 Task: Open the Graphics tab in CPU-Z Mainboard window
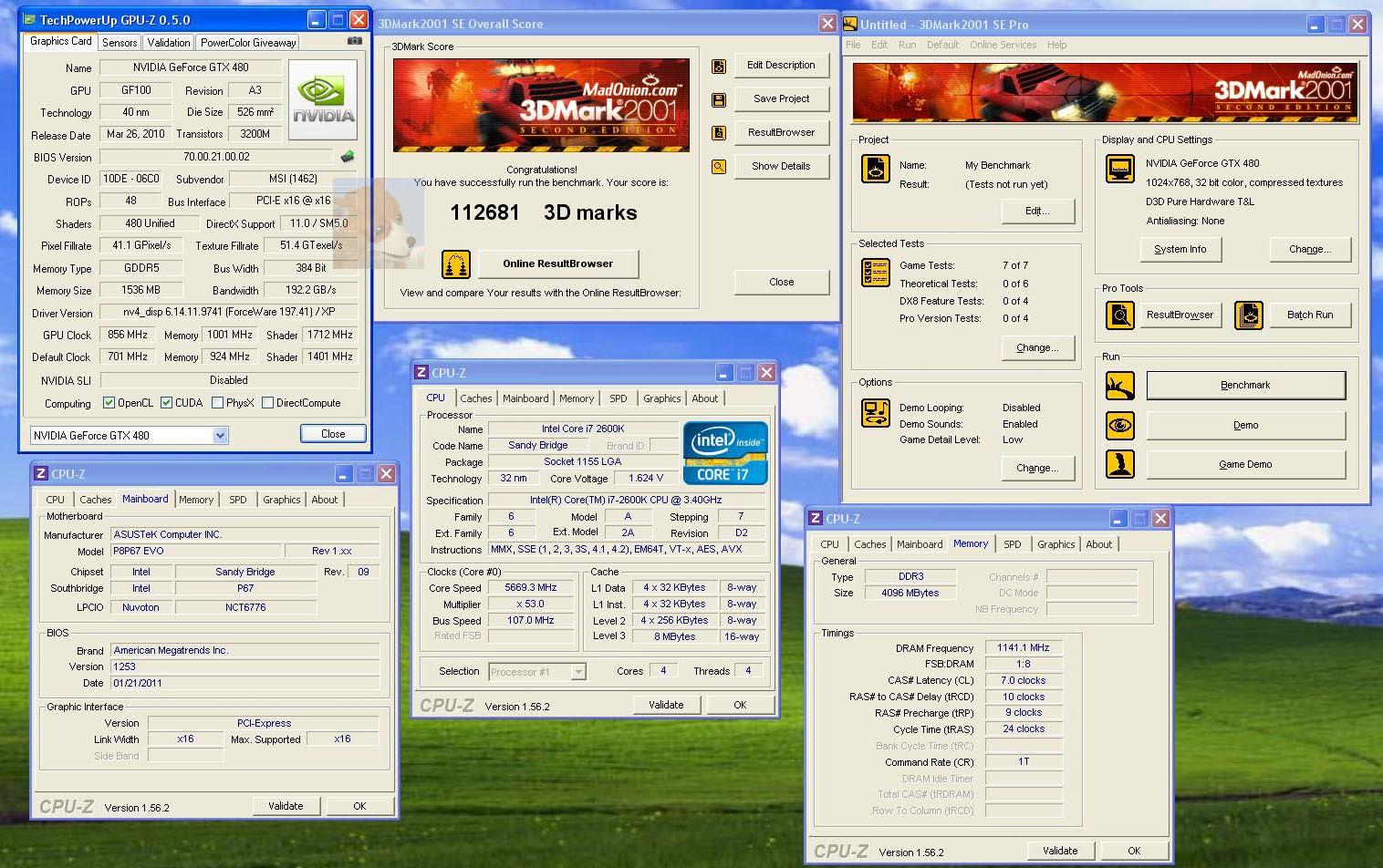(x=282, y=500)
